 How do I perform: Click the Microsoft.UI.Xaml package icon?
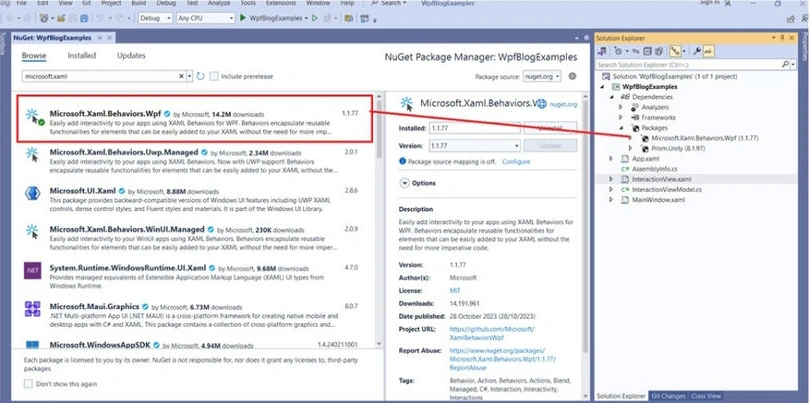[x=32, y=193]
